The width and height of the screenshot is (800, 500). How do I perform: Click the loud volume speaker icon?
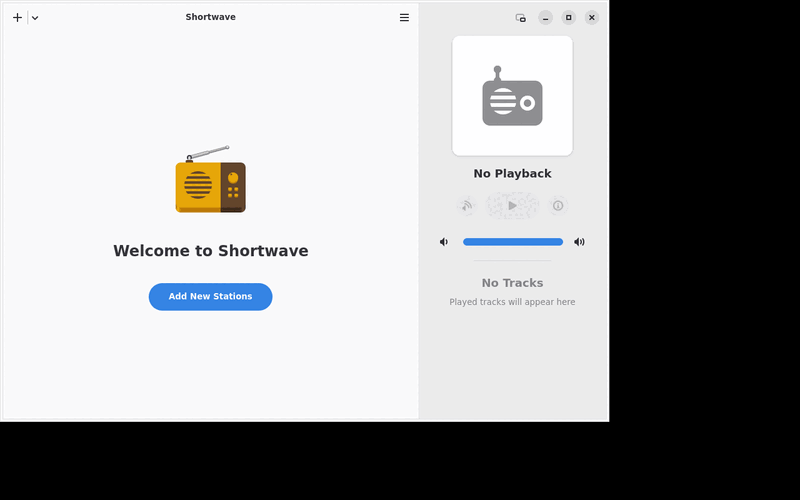(579, 242)
